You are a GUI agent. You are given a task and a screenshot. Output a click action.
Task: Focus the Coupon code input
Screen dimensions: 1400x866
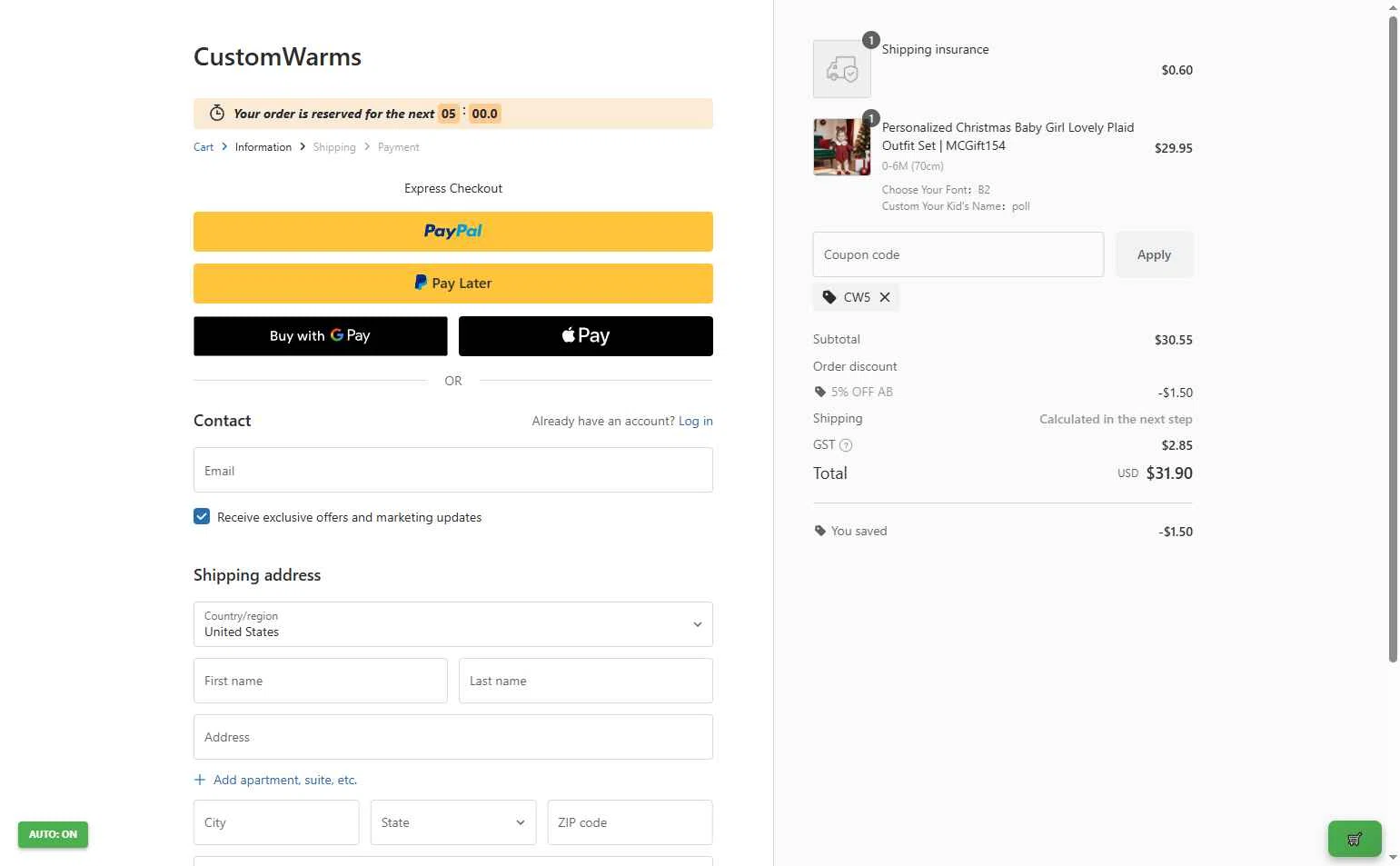[958, 254]
